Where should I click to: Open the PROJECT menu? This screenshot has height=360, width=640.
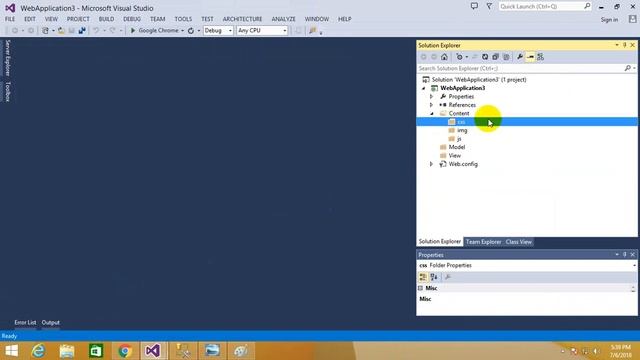click(x=78, y=19)
